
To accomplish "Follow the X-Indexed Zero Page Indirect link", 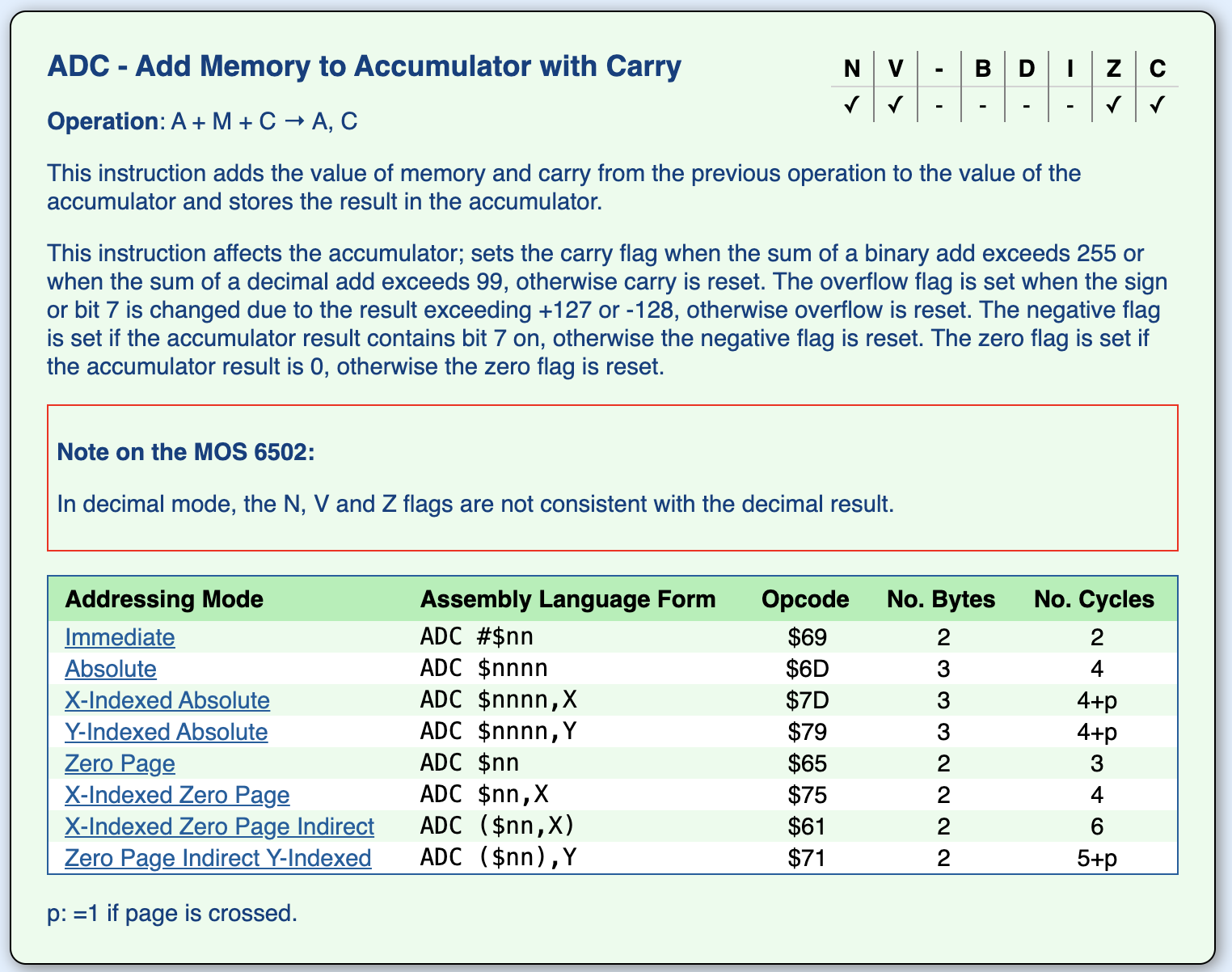I will [x=220, y=826].
